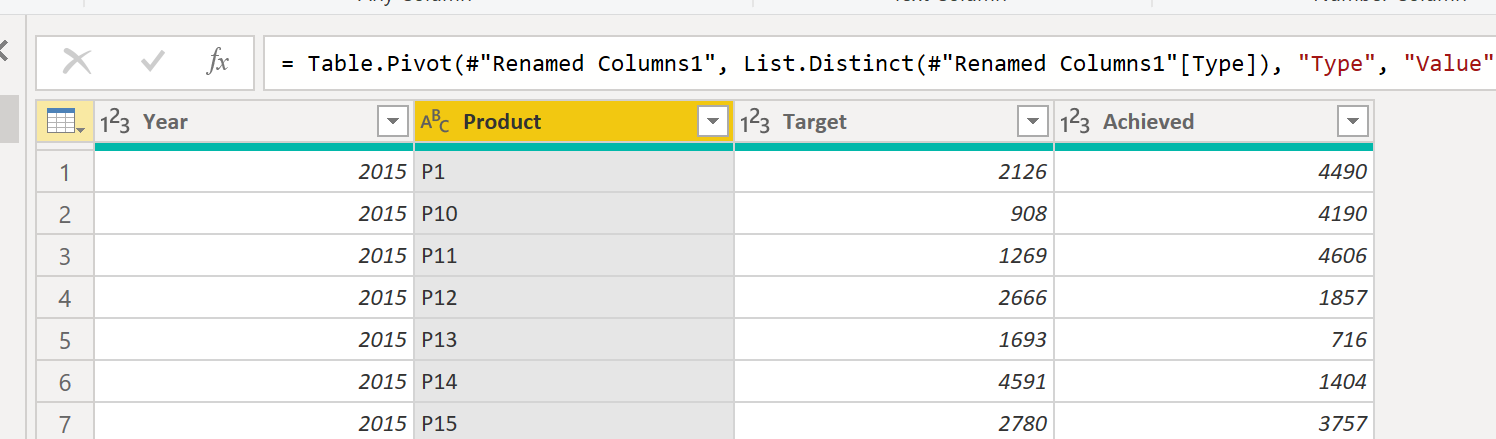Change Target column data type icon

(x=755, y=122)
